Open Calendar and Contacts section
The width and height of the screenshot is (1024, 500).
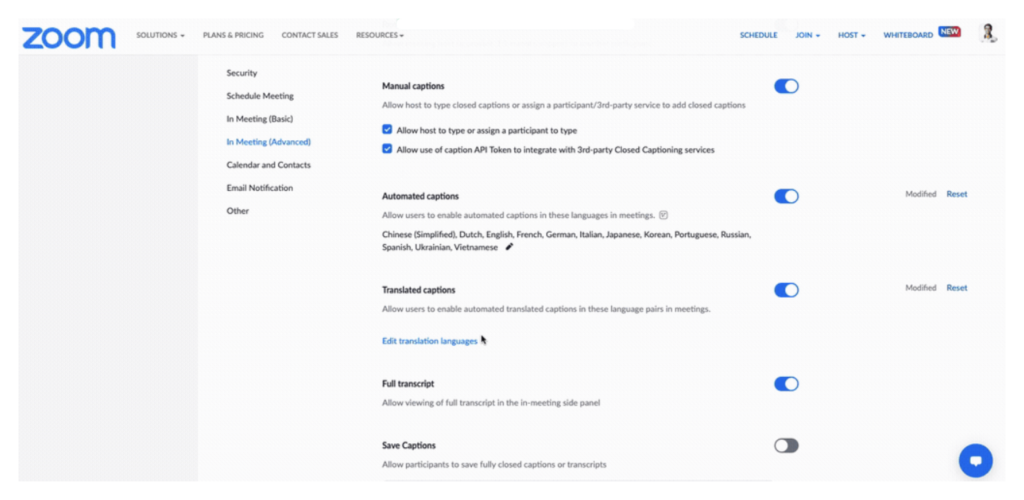coord(268,165)
